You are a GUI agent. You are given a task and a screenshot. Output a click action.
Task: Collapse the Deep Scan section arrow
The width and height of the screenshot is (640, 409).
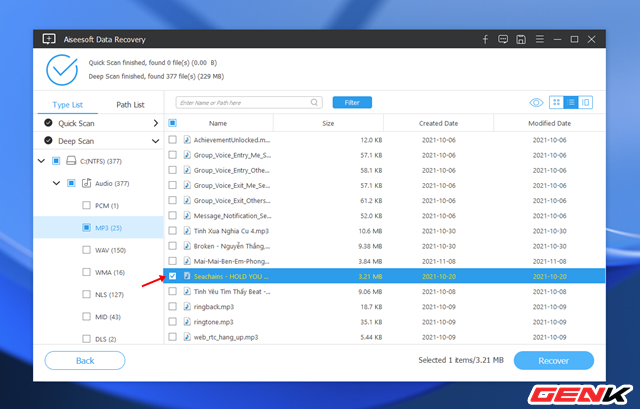[x=156, y=141]
